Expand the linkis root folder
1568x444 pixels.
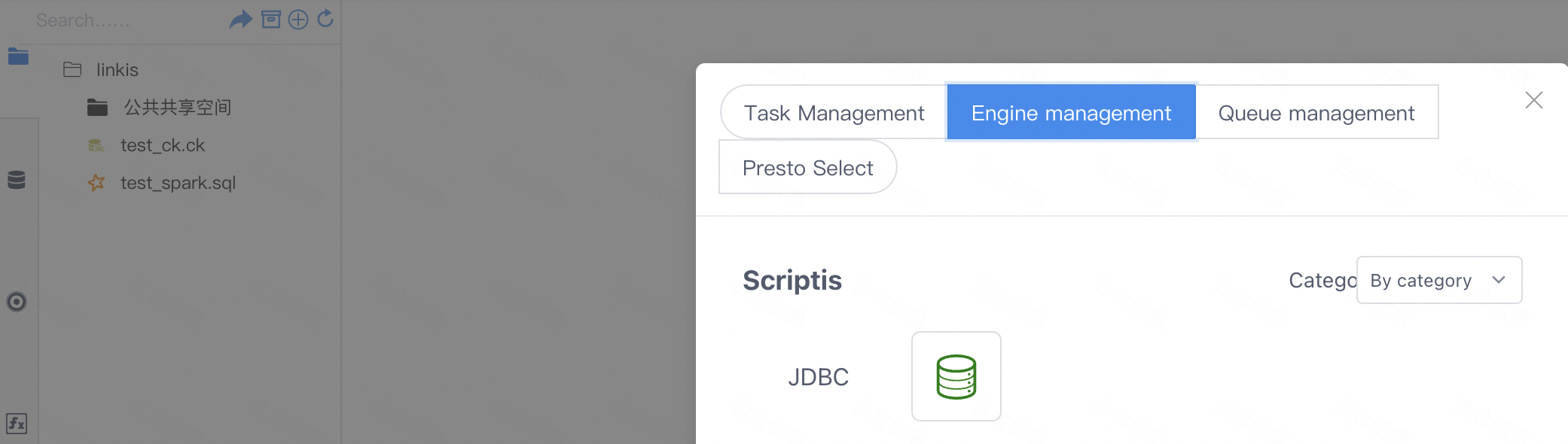pyautogui.click(x=117, y=70)
